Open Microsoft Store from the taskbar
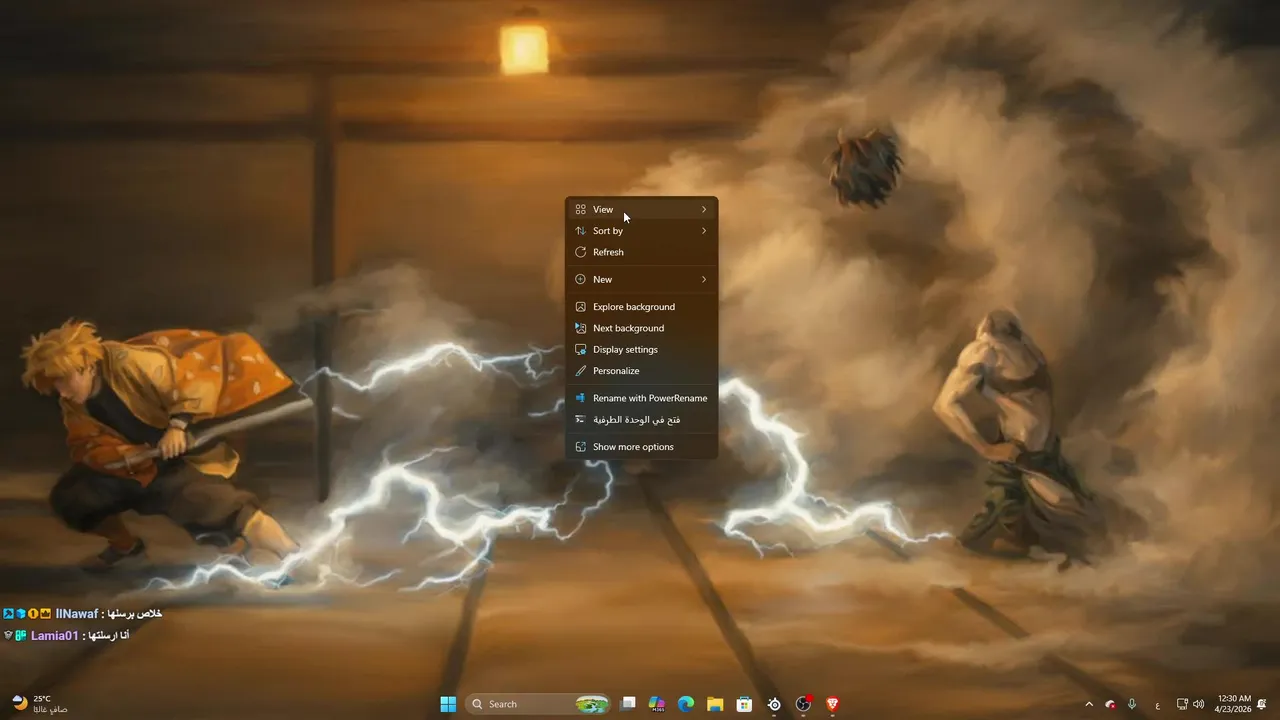The image size is (1280, 720). pyautogui.click(x=744, y=704)
